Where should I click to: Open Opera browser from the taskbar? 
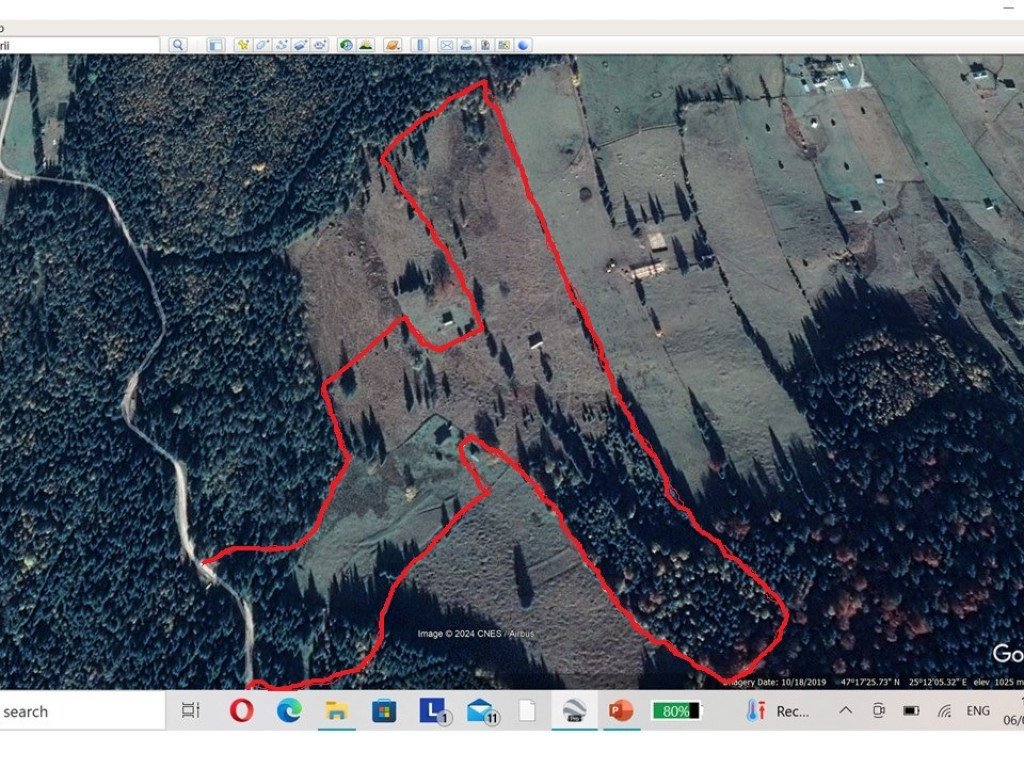pos(241,711)
